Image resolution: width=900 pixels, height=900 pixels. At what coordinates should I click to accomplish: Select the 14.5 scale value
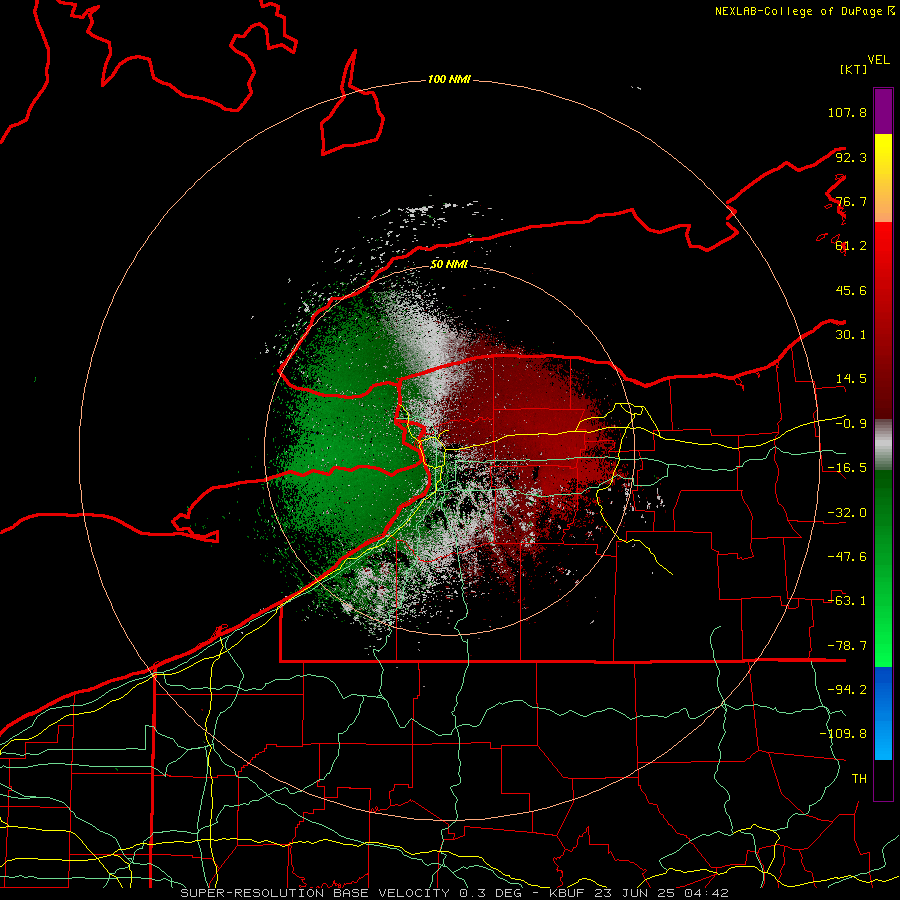[851, 379]
